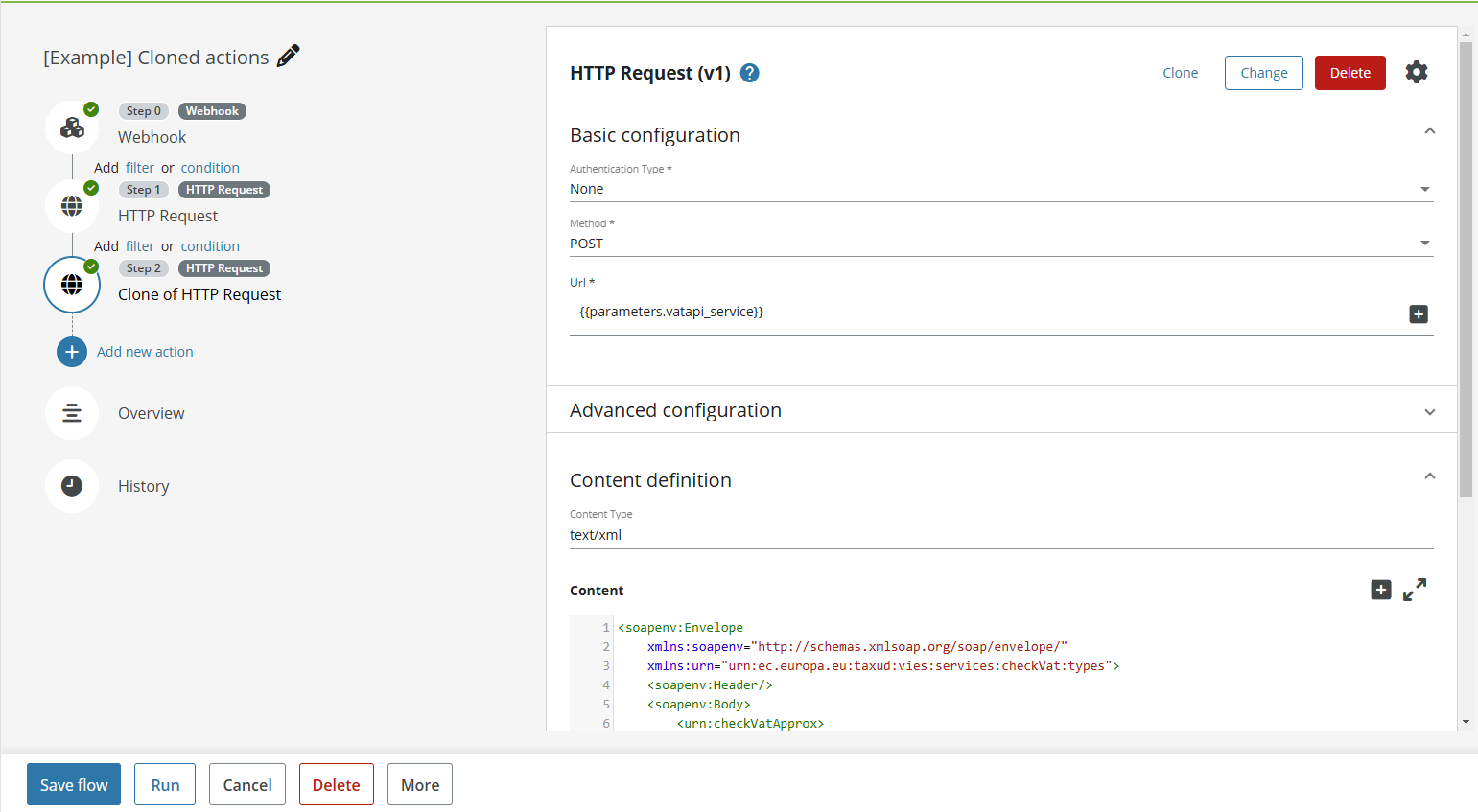This screenshot has width=1478, height=812.
Task: Select the Clone of HTTP Request step label
Action: click(x=199, y=294)
